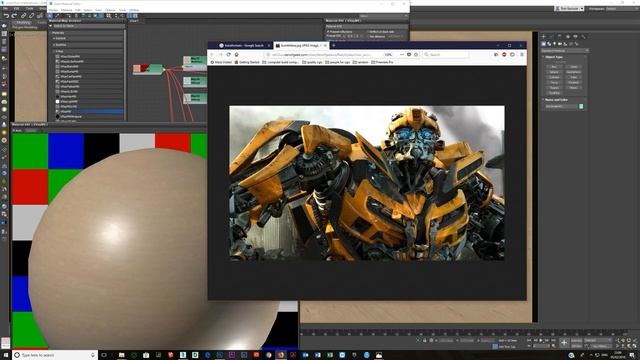Click the Teapot primitive button

click(x=554, y=87)
